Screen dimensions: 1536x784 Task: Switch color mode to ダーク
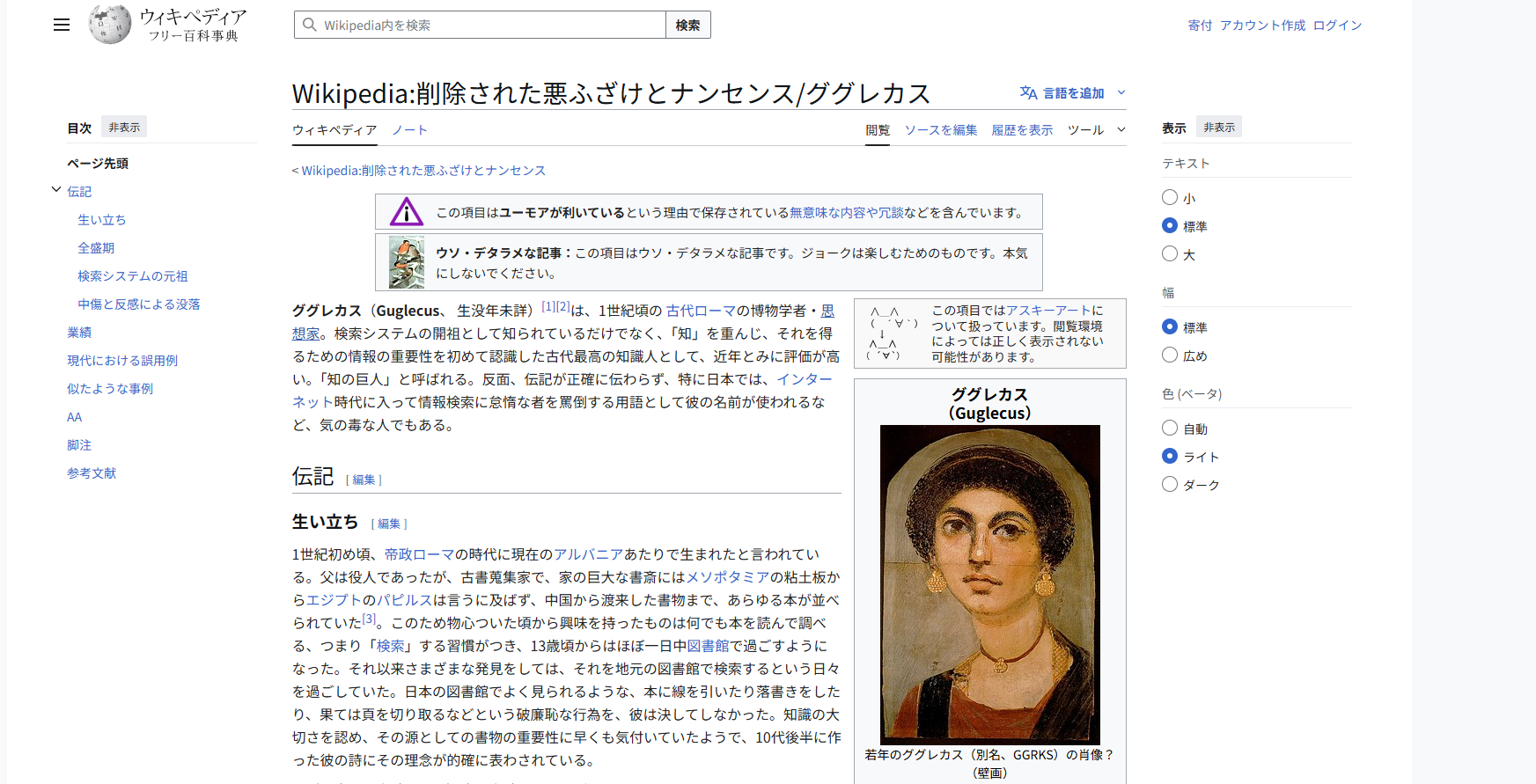coord(1170,484)
